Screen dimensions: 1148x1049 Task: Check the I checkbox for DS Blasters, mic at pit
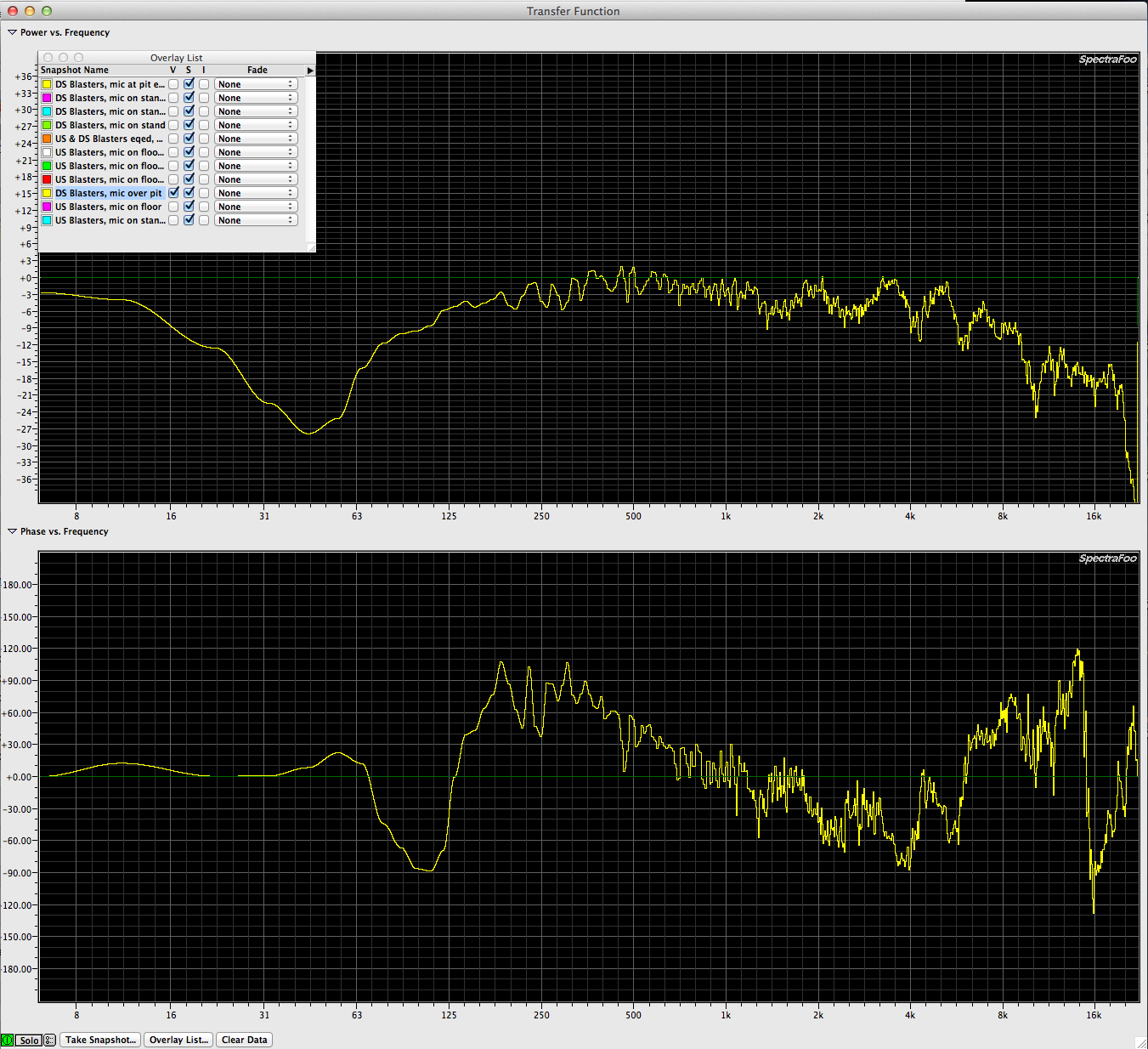[204, 84]
